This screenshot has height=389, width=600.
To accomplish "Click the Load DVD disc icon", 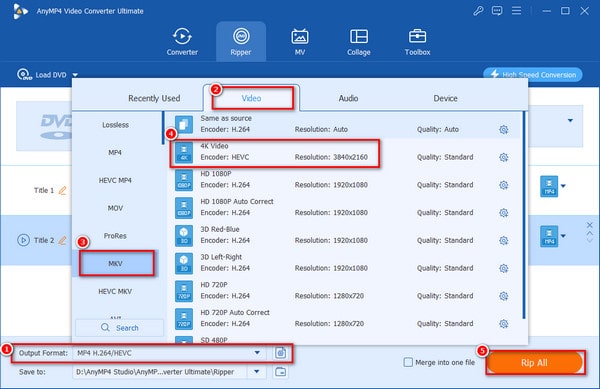I will pyautogui.click(x=24, y=74).
